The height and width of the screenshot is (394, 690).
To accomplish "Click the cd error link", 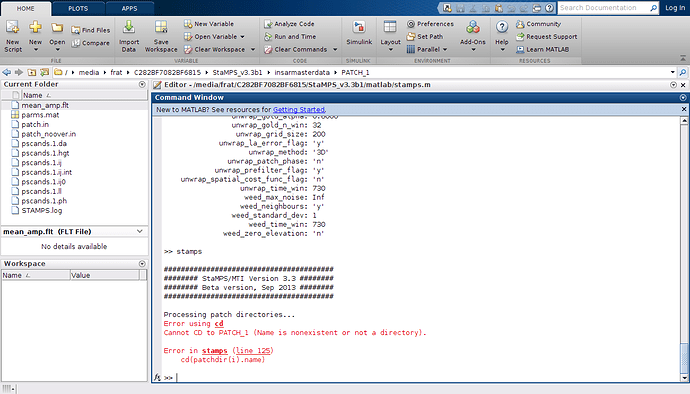I will coord(219,324).
